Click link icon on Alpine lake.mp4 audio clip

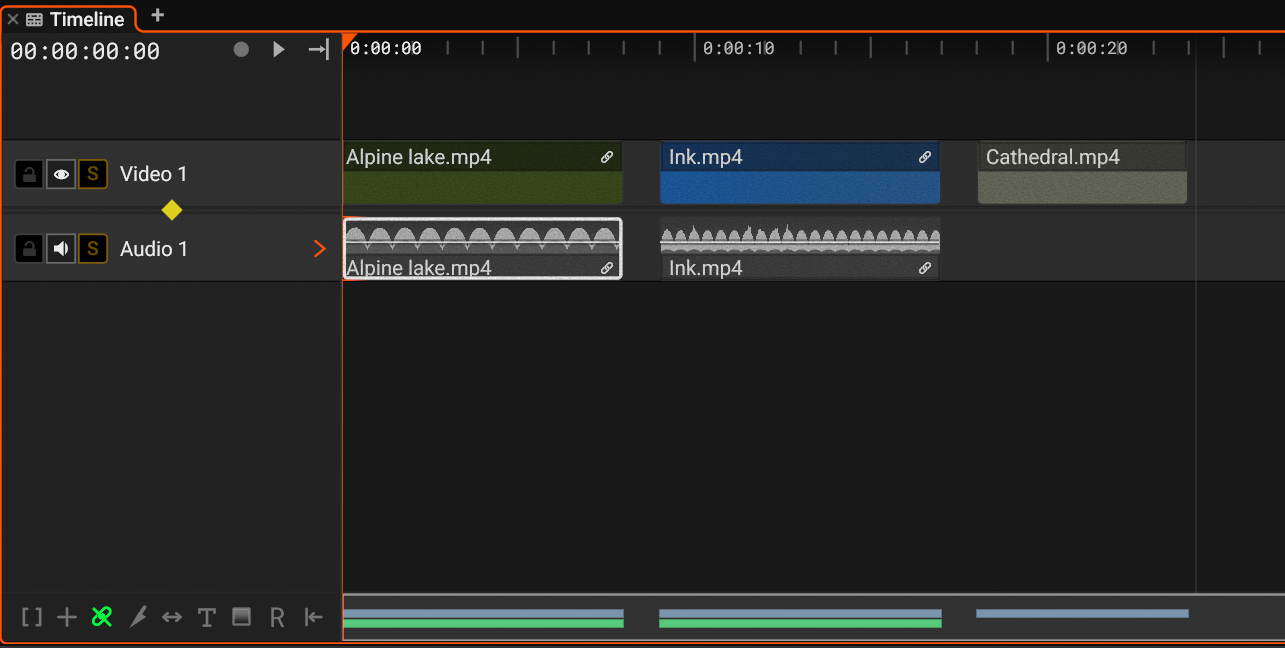click(x=607, y=268)
